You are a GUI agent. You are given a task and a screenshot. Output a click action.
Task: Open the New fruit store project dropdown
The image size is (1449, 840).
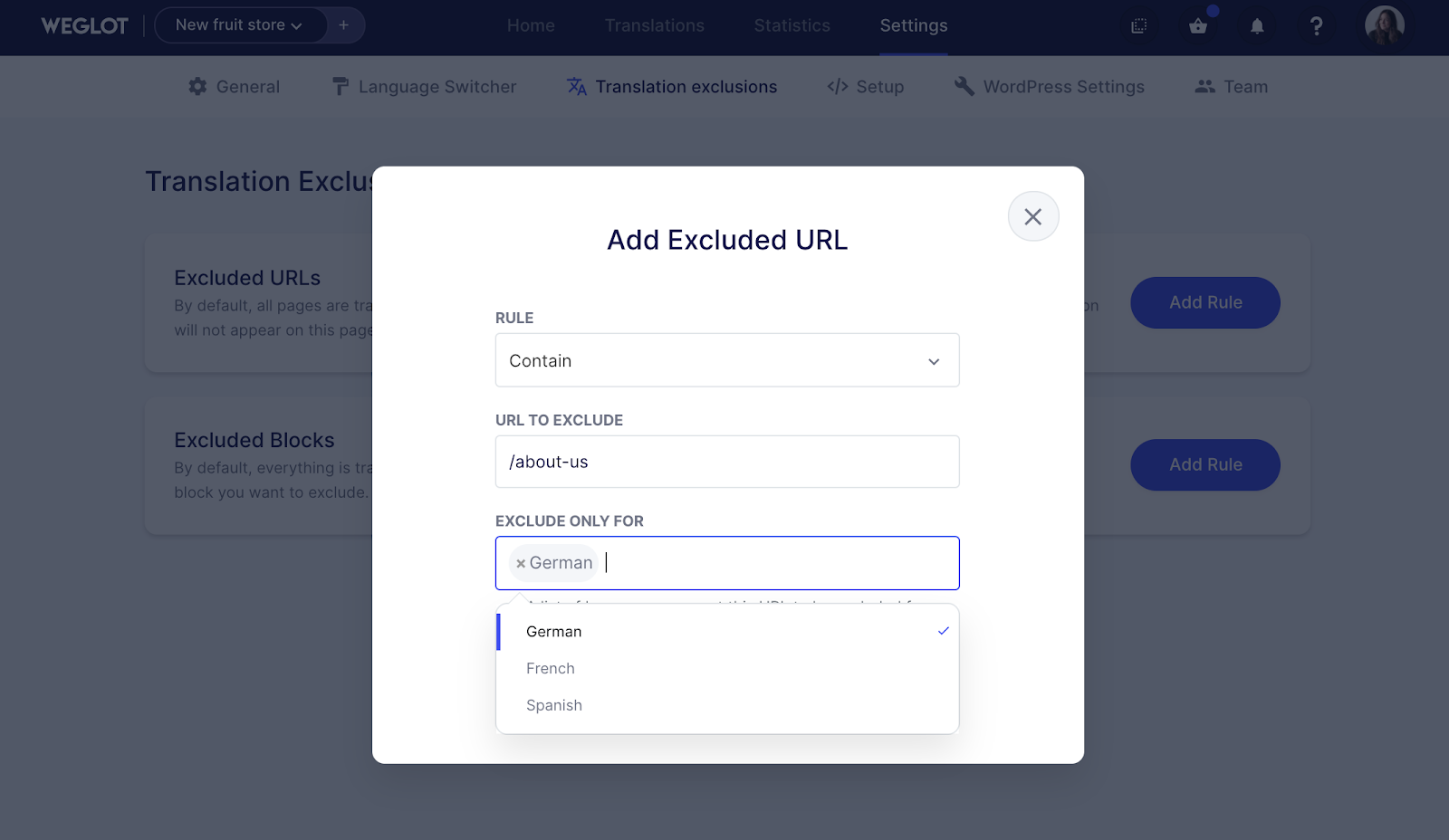point(240,25)
